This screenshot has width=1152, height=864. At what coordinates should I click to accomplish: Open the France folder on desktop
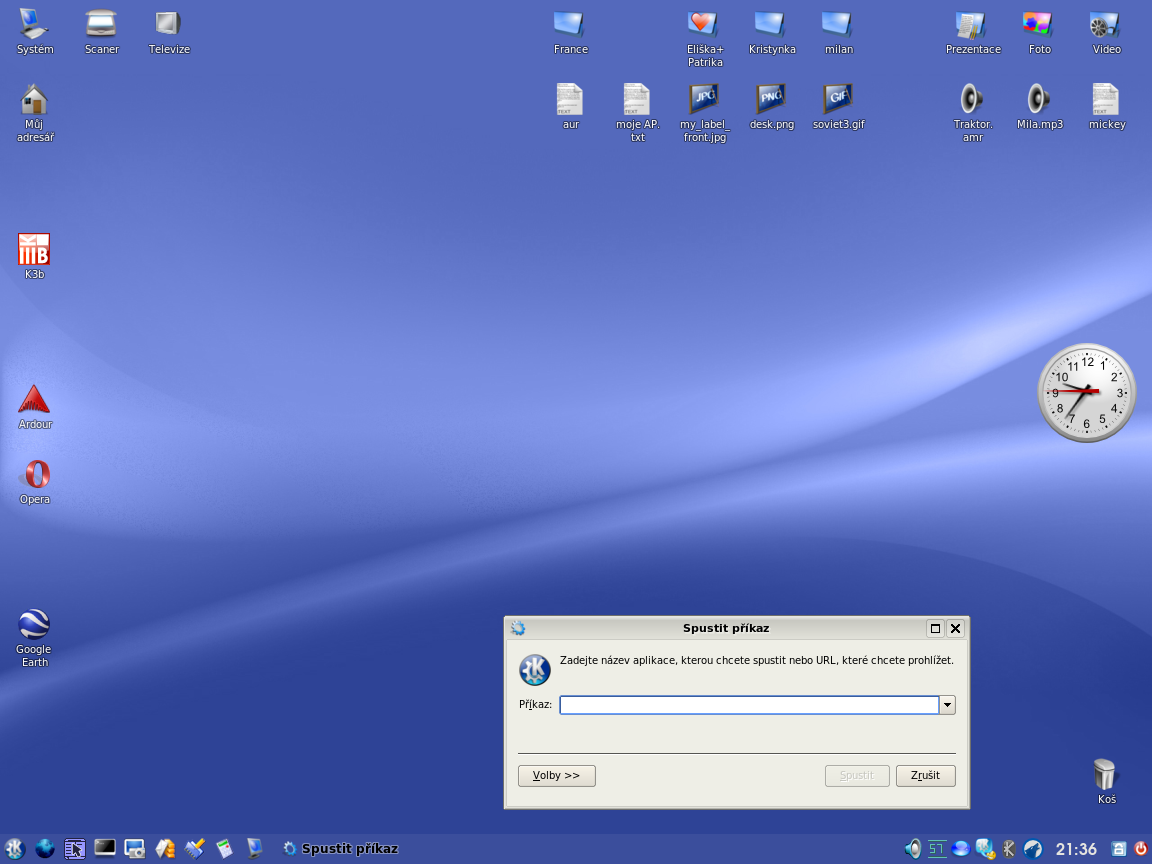pos(570,25)
